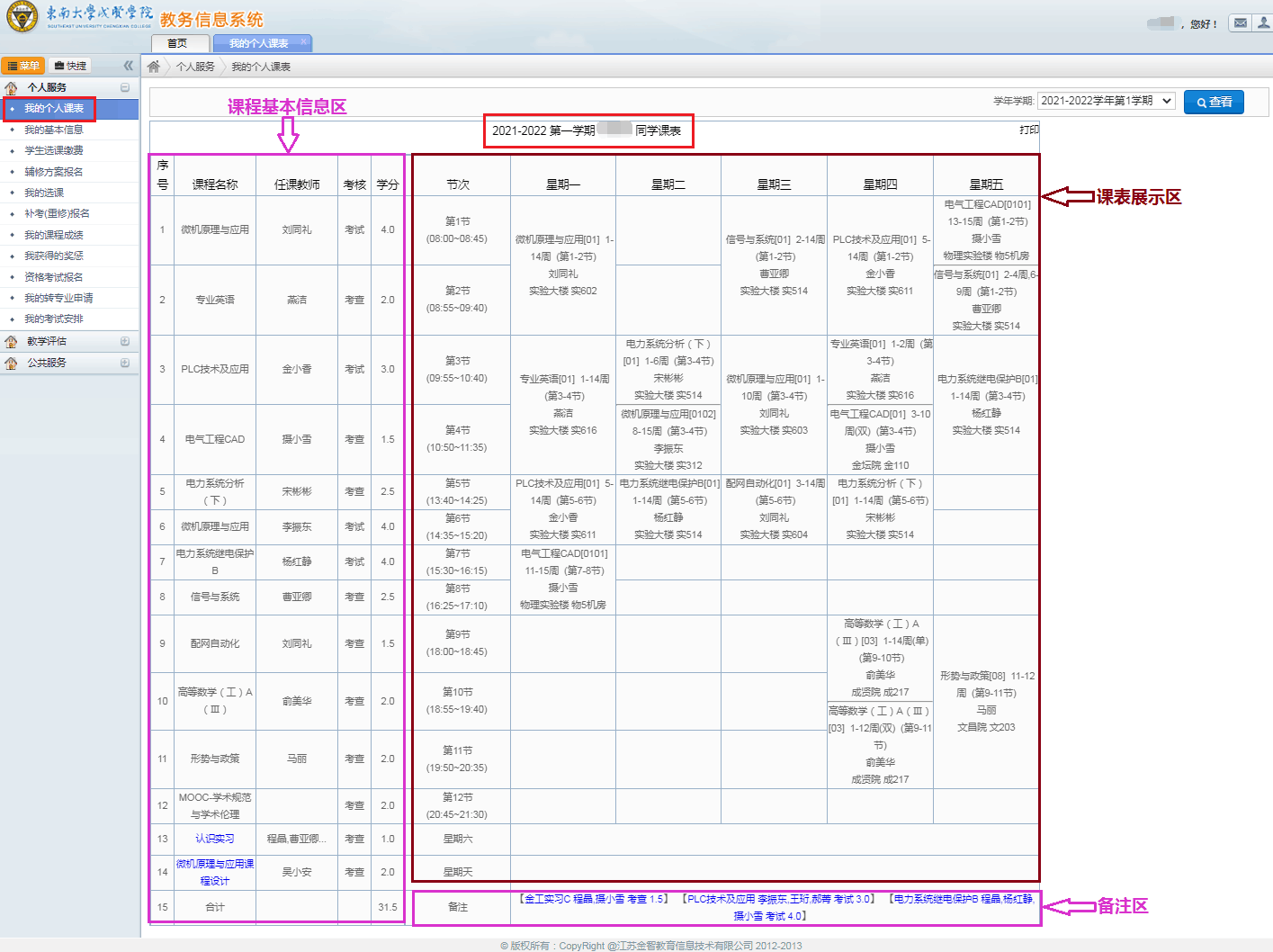Click Wednesday 配网自动化[01] schedule cell
1273x952 pixels.
(774, 509)
